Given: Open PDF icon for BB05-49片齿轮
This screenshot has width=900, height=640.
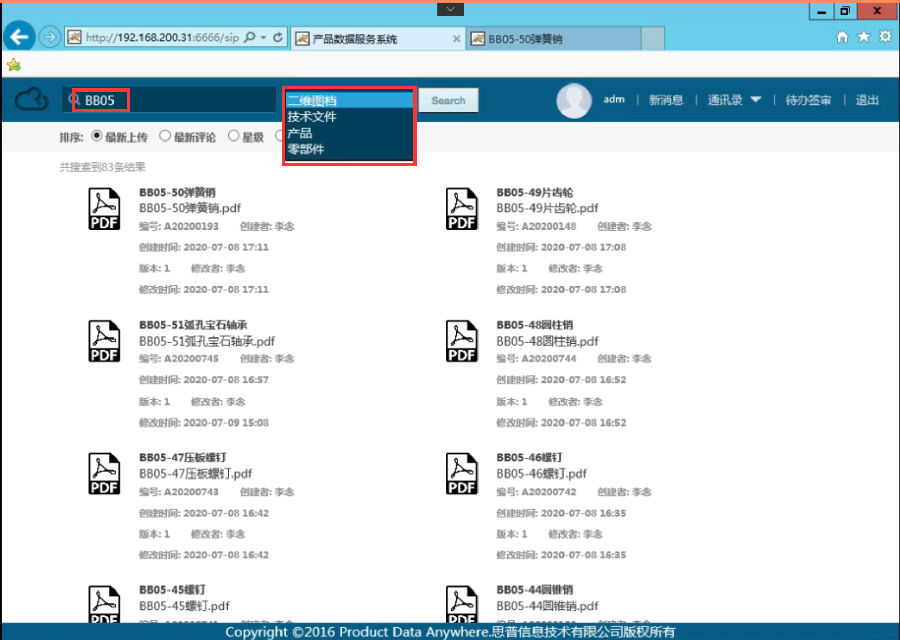Looking at the screenshot, I should (x=461, y=209).
